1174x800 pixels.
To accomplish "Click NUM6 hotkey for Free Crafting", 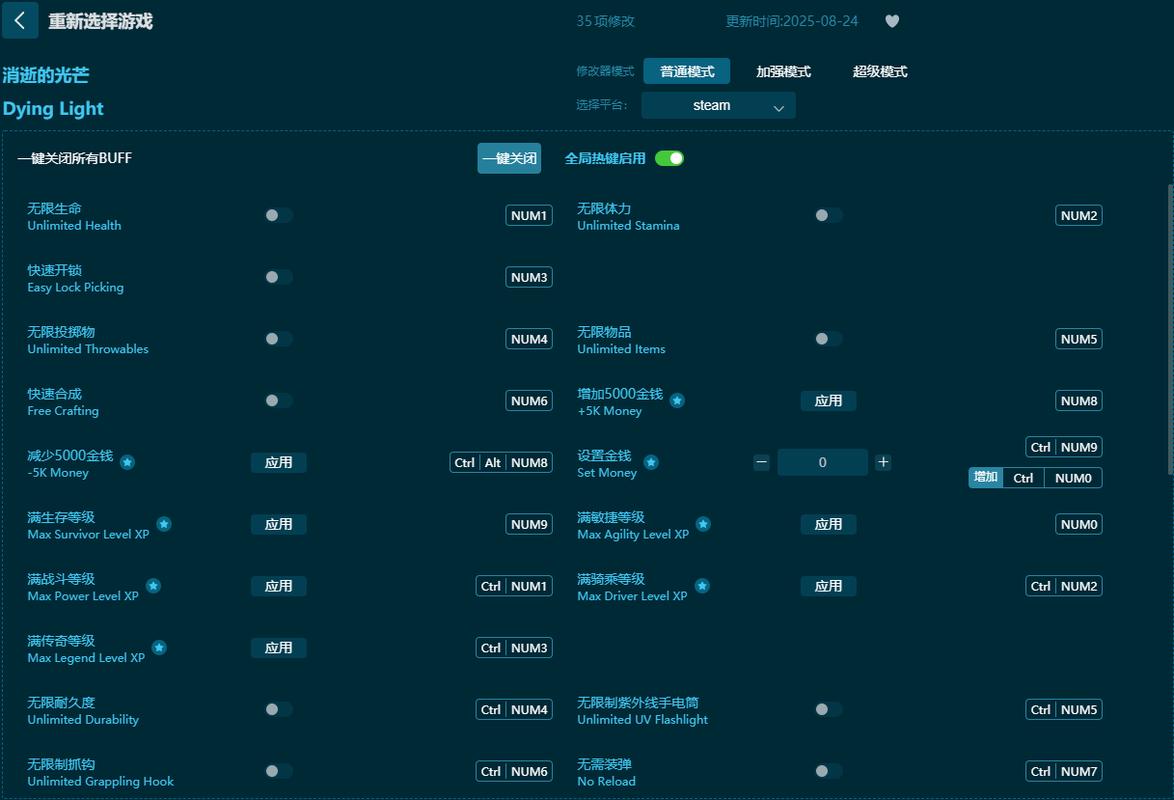I will coord(529,401).
